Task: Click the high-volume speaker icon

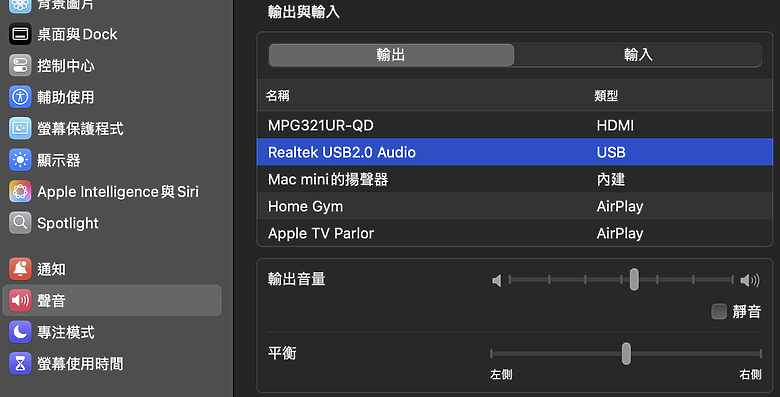Action: 750,281
